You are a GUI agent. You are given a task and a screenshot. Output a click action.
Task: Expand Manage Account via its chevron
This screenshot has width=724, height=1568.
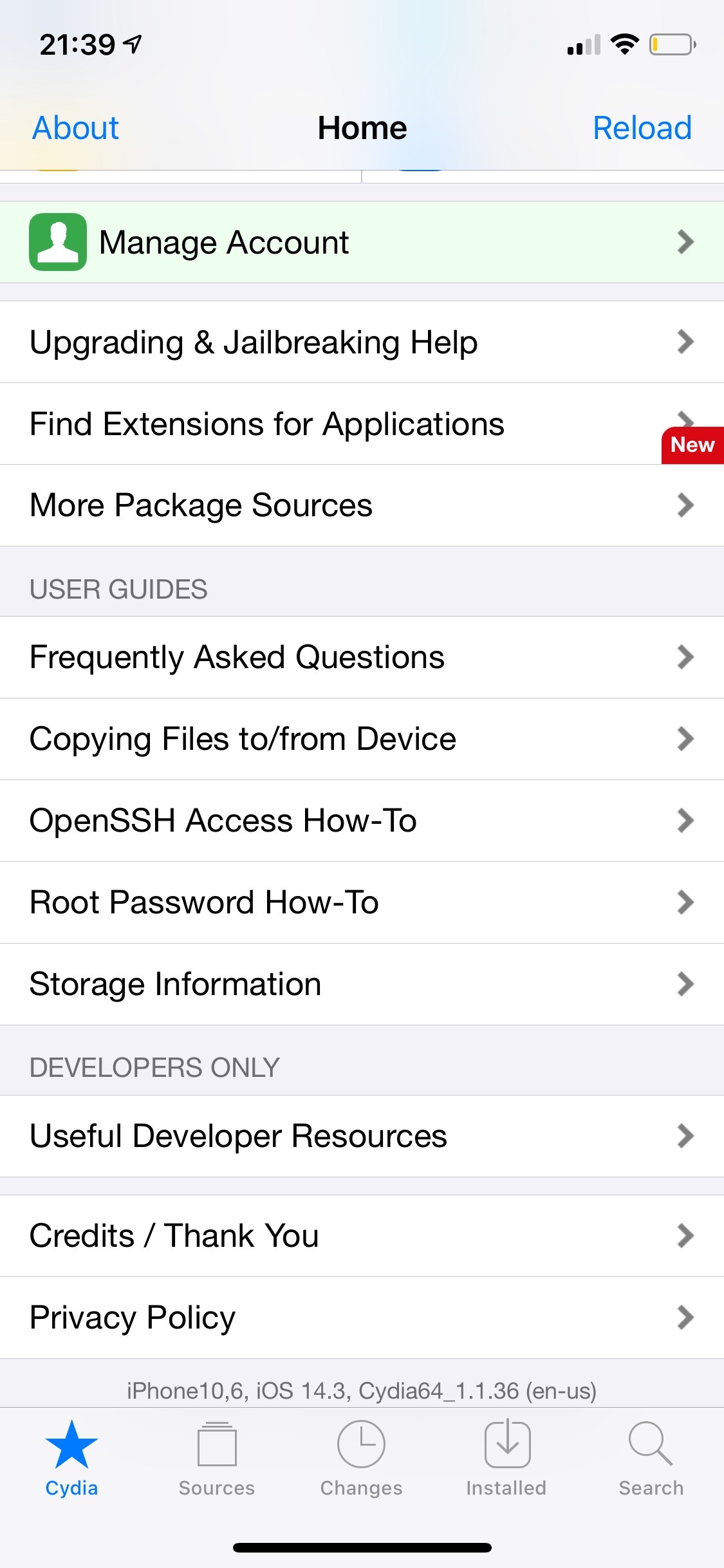(685, 242)
